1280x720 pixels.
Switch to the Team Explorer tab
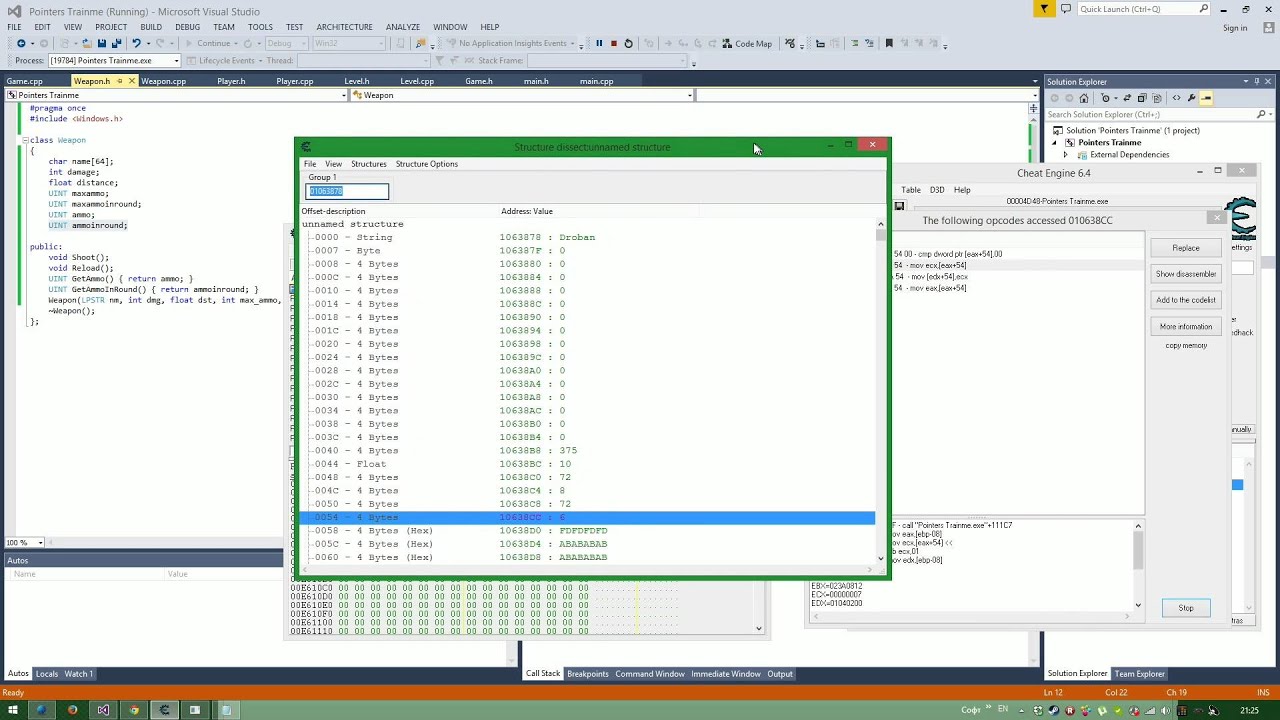pos(1140,674)
